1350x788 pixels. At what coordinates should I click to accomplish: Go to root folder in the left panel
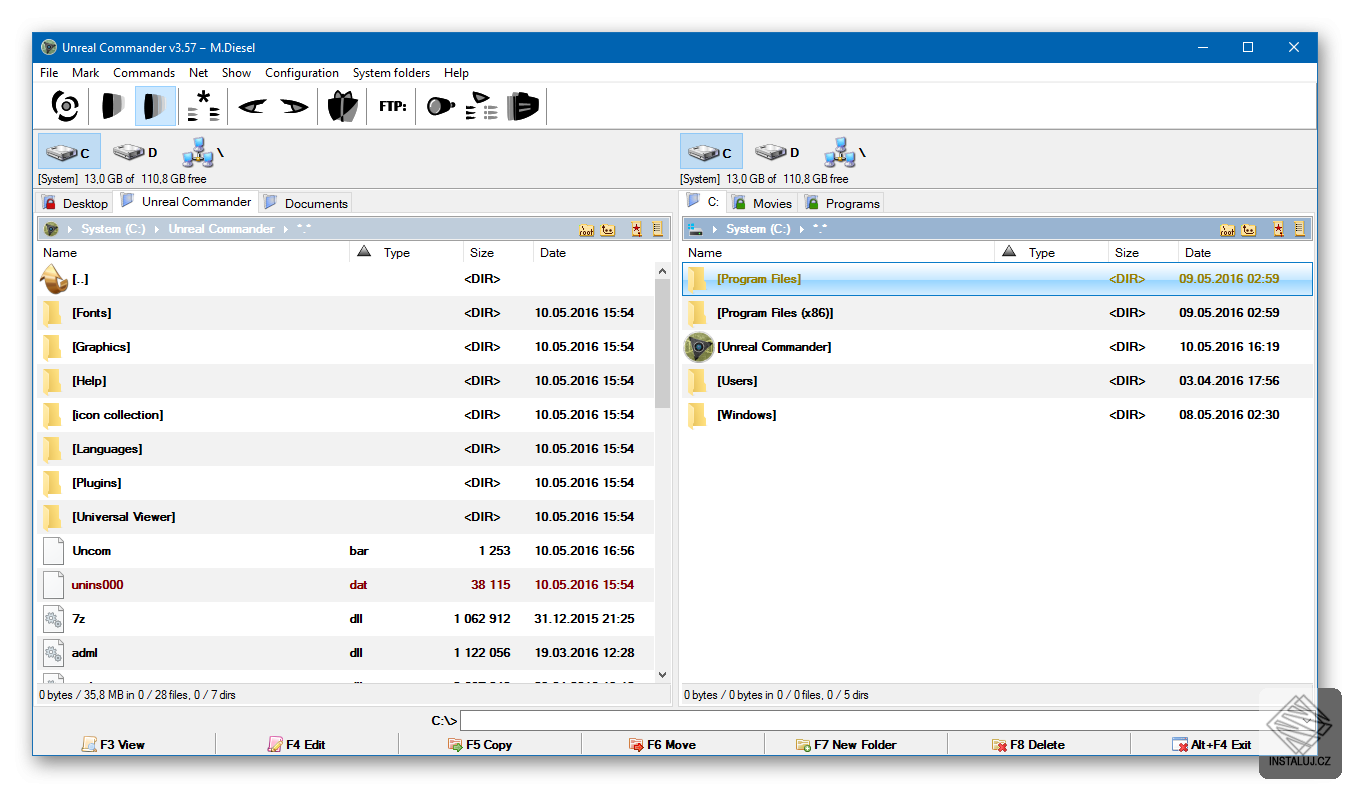[x=587, y=229]
